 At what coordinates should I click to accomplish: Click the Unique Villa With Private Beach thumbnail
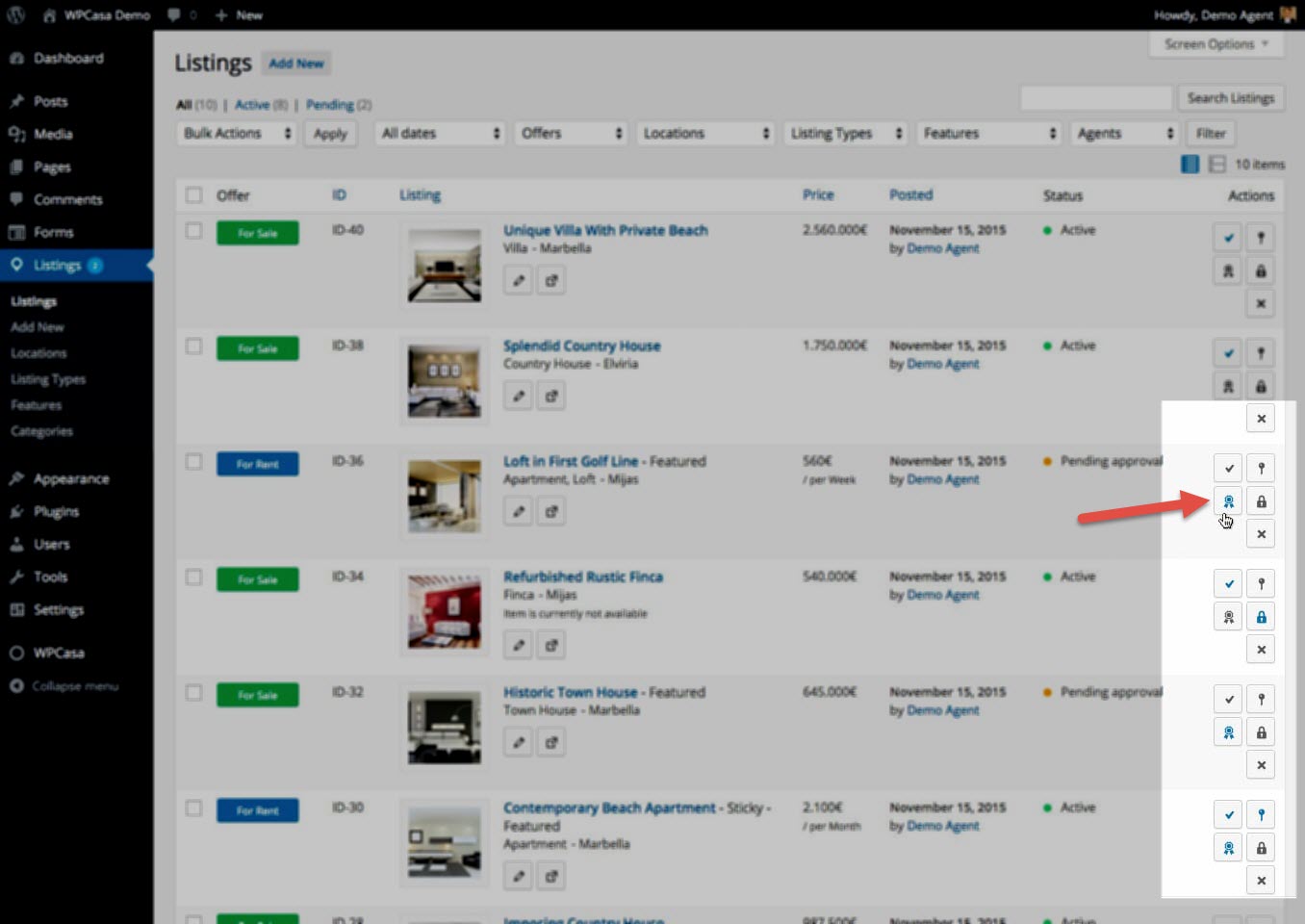(444, 266)
